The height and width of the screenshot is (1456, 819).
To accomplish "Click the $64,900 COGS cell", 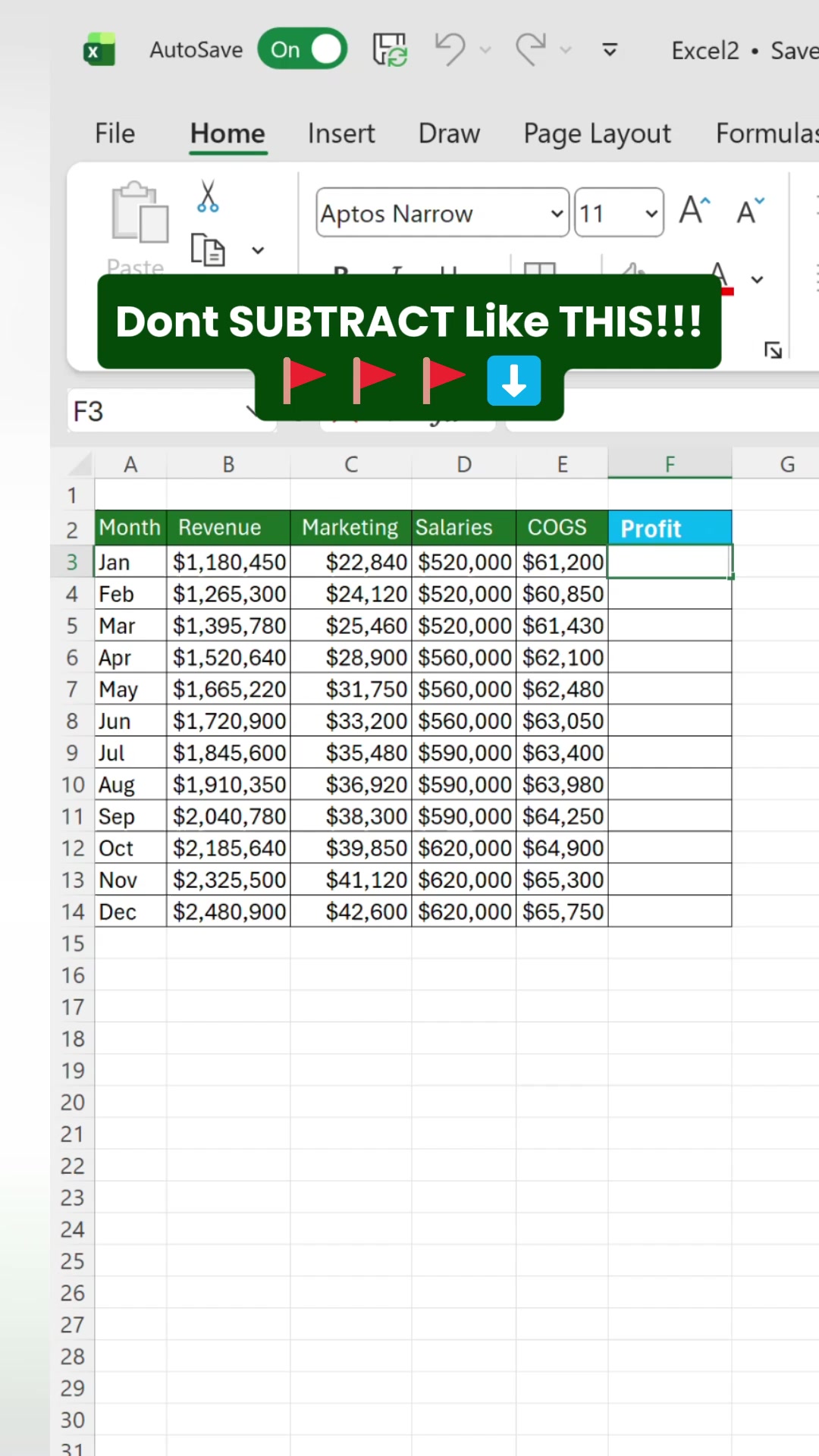I will pyautogui.click(x=562, y=849).
